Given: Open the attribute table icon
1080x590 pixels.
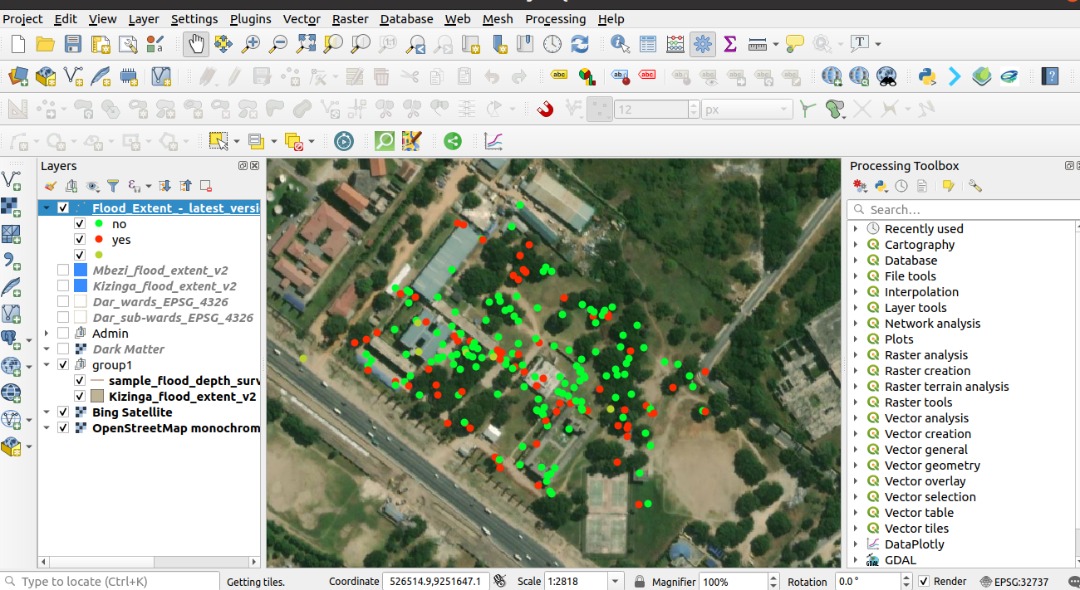Looking at the screenshot, I should (647, 44).
